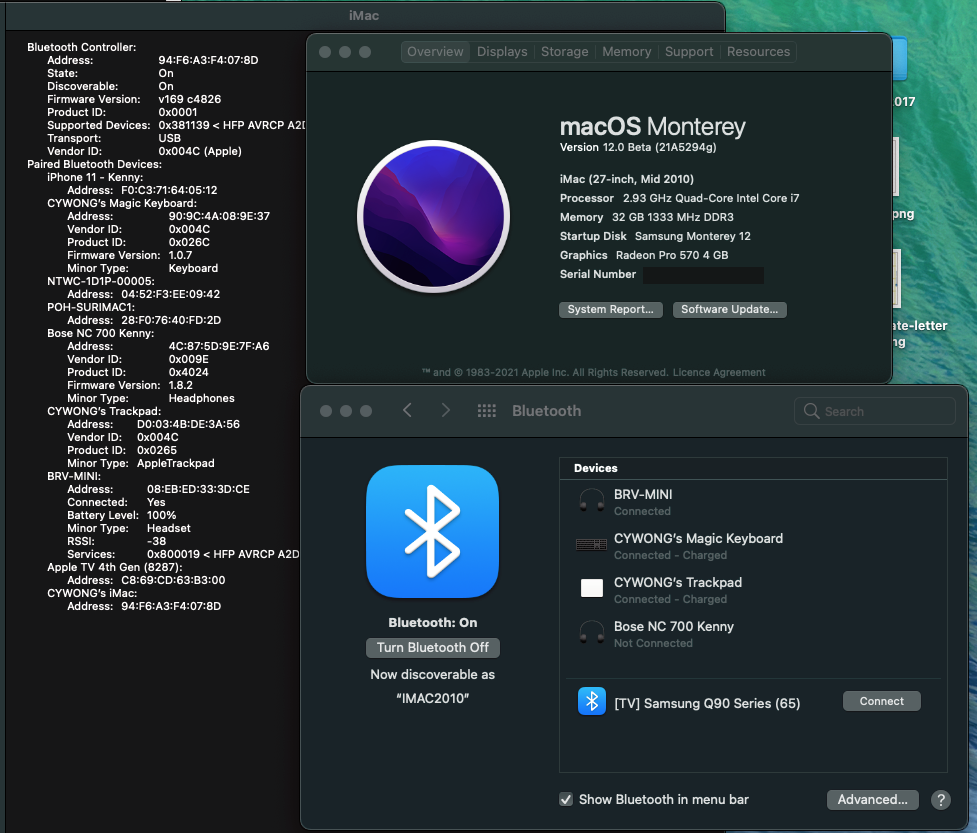The image size is (977, 833).
Task: Switch to the Displays tab
Action: pyautogui.click(x=502, y=52)
